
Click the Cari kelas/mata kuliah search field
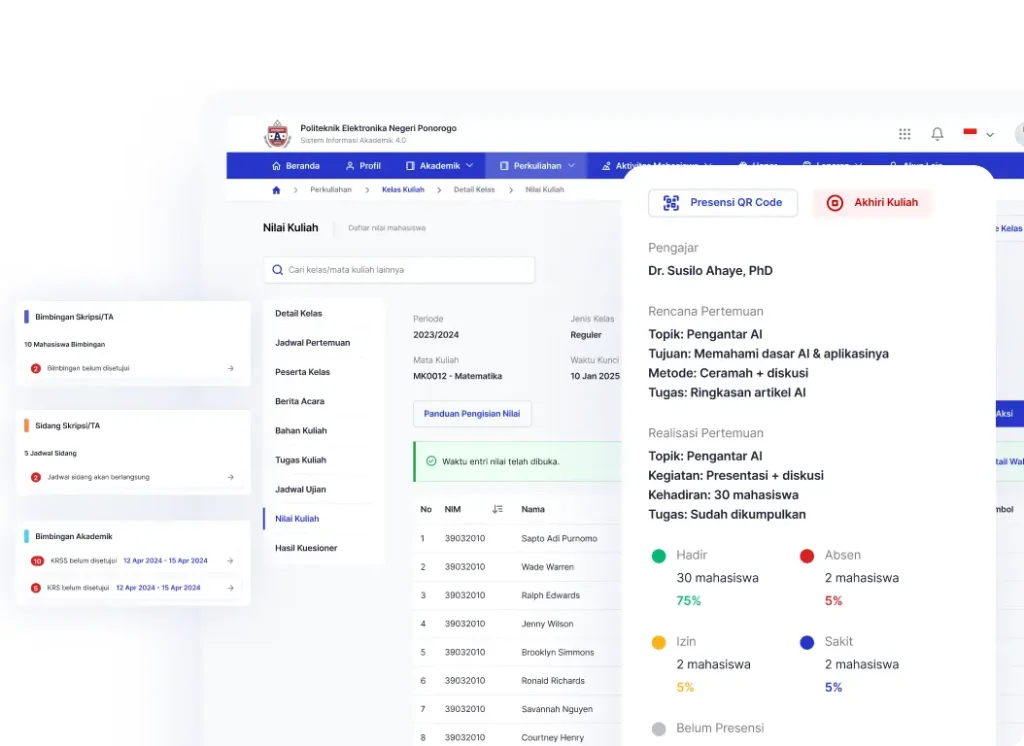click(x=400, y=270)
